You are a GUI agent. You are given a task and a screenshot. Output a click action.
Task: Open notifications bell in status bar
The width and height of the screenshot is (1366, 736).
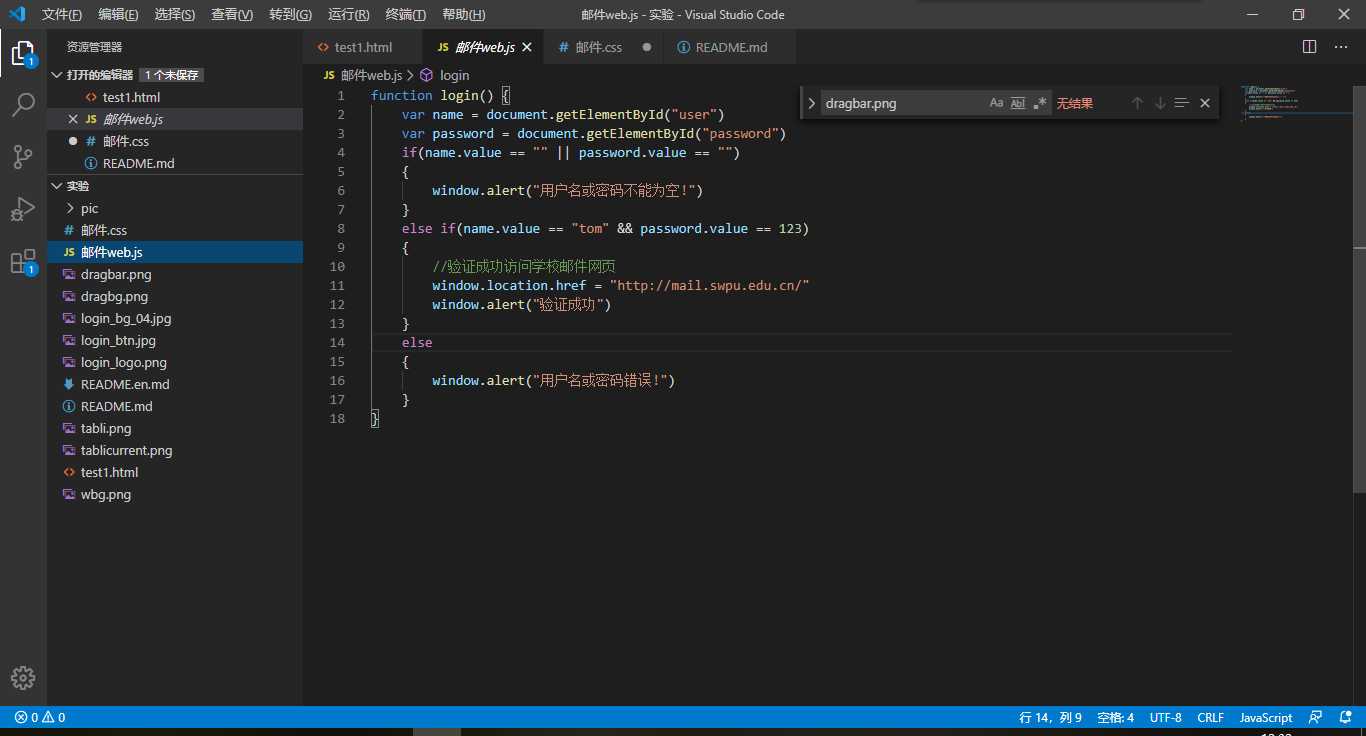(1346, 717)
